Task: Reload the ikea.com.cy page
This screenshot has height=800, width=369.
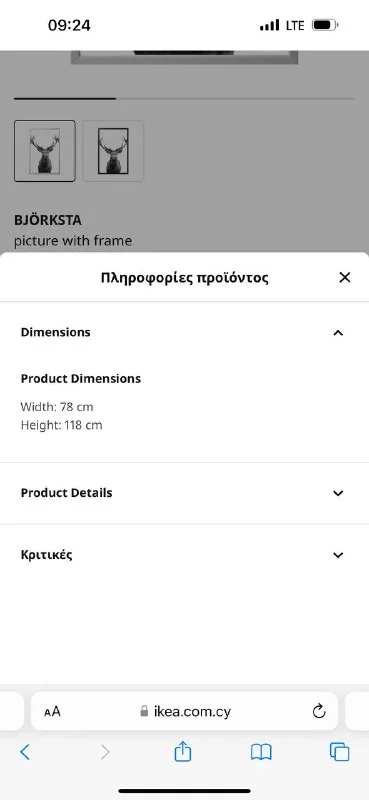Action: [319, 711]
